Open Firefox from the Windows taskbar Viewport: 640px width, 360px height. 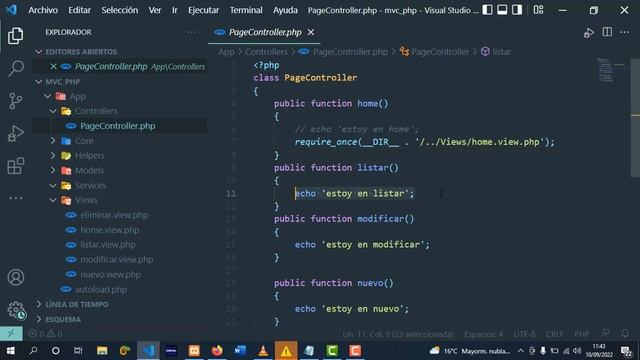(217, 351)
